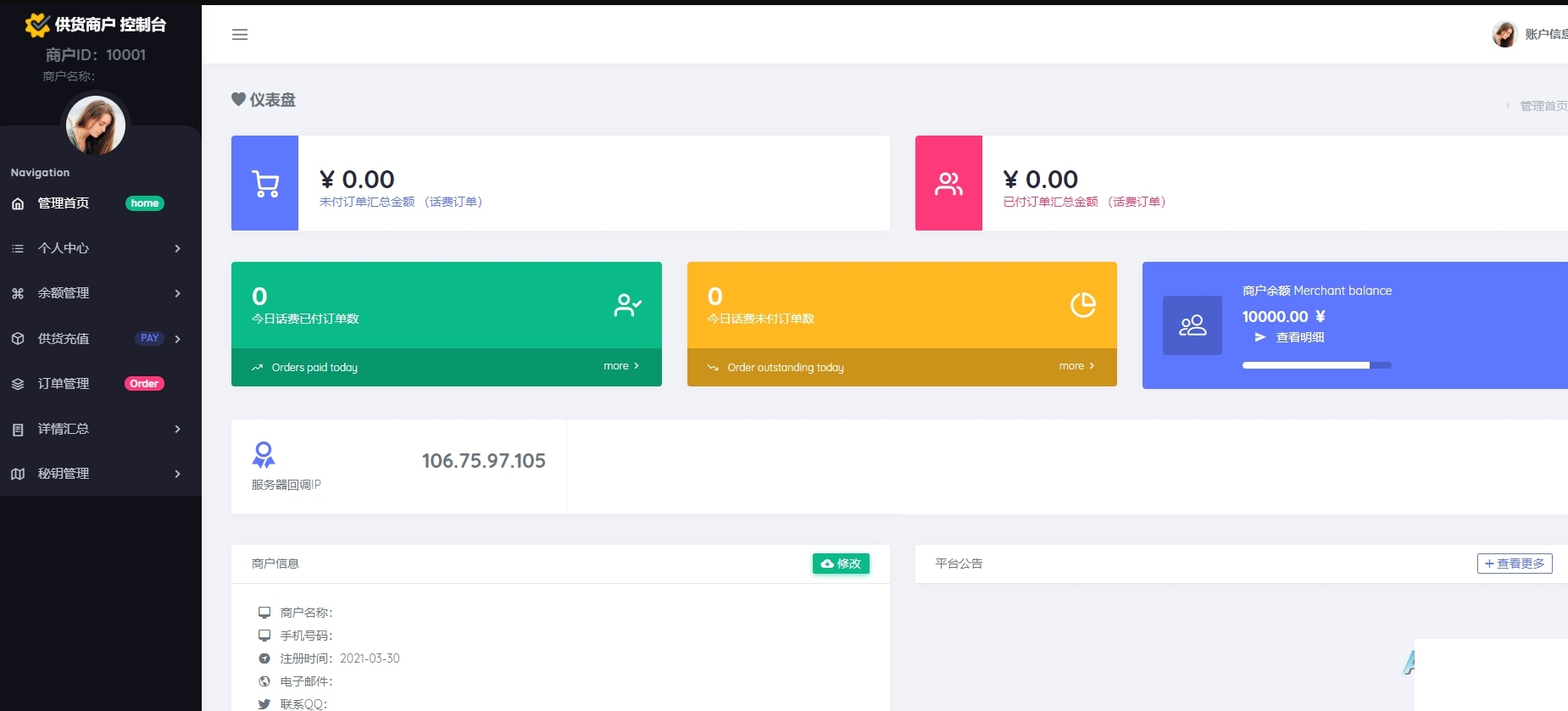Click the merchant balance progress bar
Viewport: 1568px width, 711px height.
[x=1317, y=365]
